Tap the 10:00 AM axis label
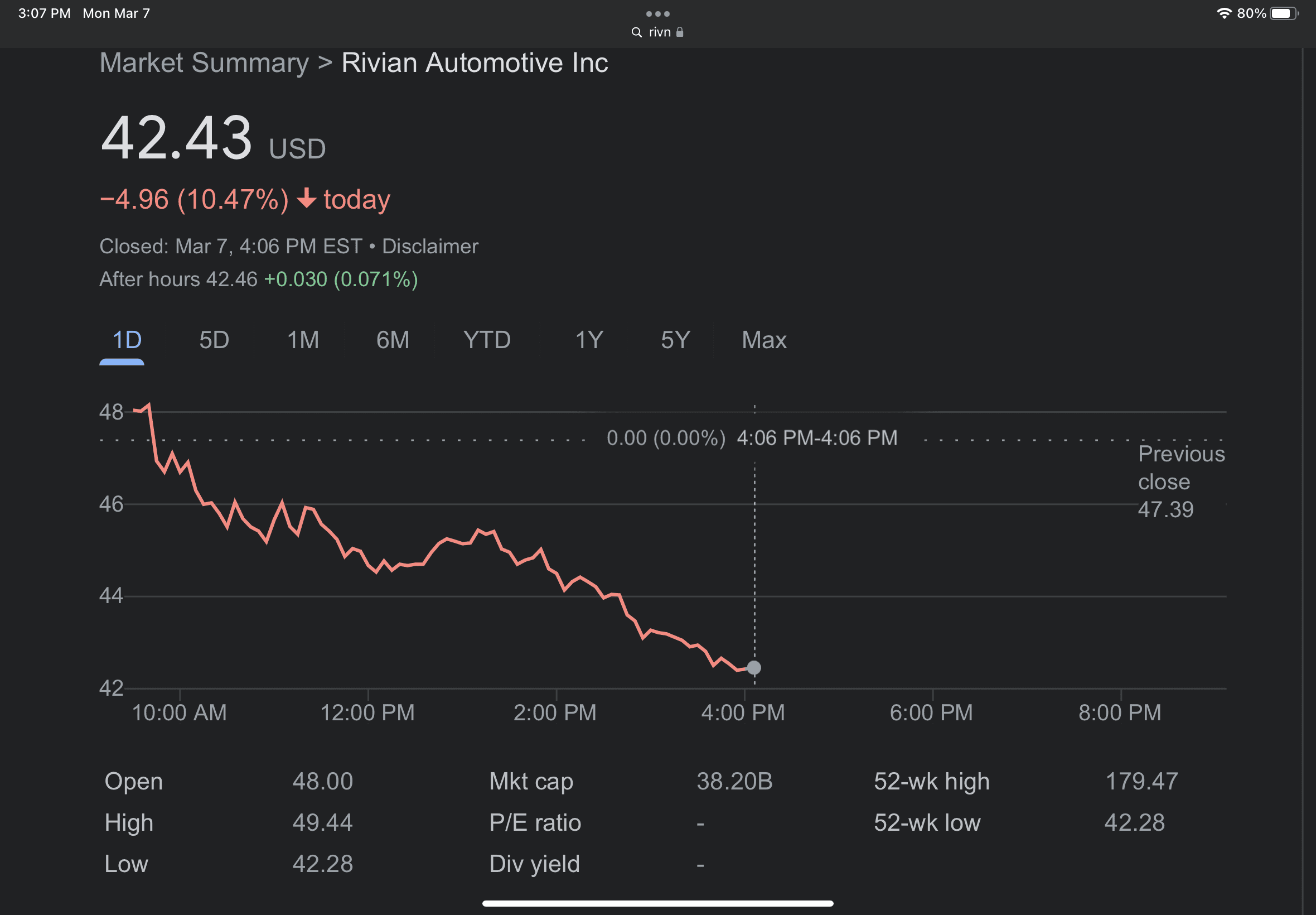This screenshot has height=915, width=1316. pyautogui.click(x=180, y=712)
